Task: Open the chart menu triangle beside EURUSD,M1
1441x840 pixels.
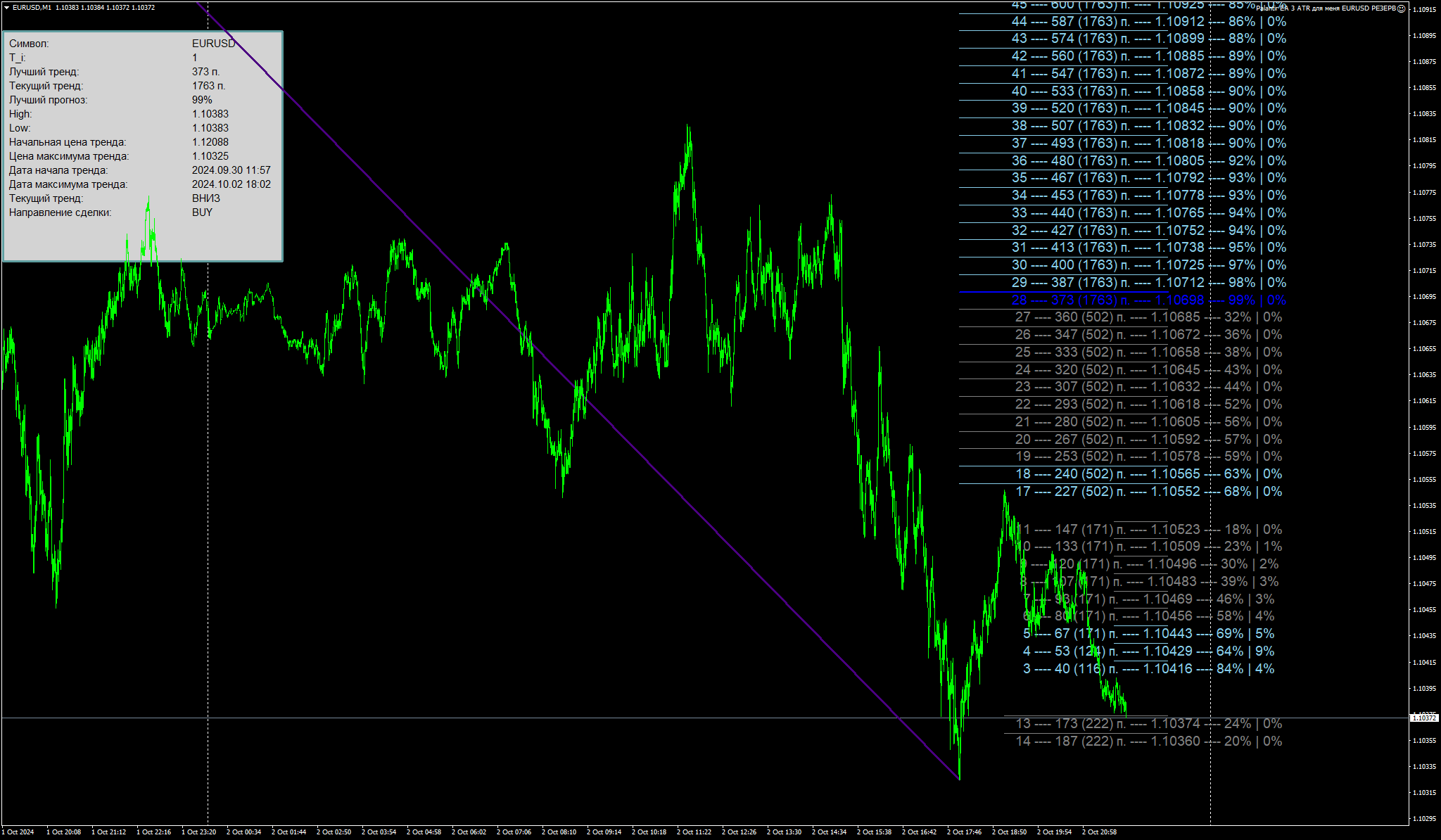Action: click(x=6, y=7)
